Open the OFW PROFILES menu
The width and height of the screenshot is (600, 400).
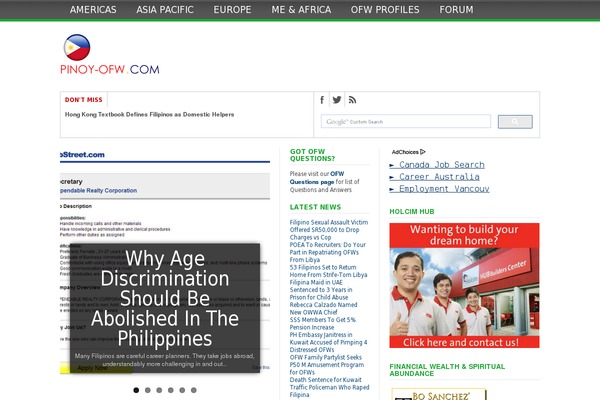(x=385, y=10)
